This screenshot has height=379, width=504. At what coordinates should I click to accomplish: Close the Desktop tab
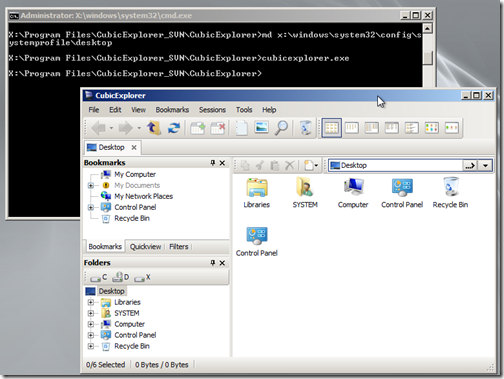134,147
